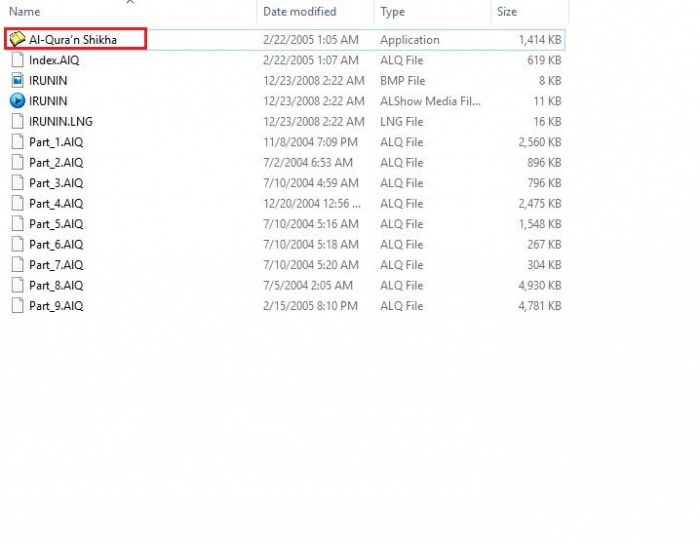Click the 2/22/2005 1:05 AM date cell
Image resolution: width=700 pixels, height=543 pixels.
pos(311,40)
